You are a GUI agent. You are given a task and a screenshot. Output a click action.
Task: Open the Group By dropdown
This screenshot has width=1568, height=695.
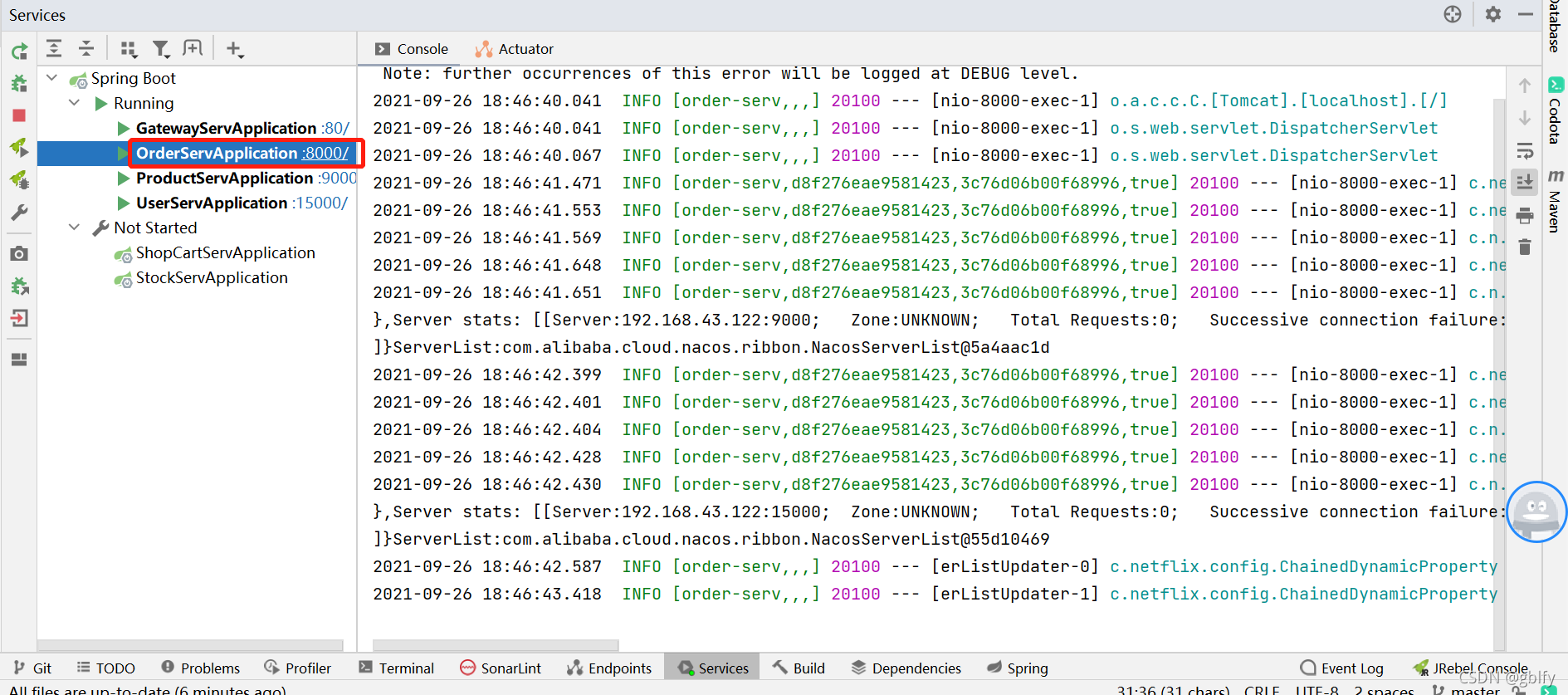tap(128, 49)
